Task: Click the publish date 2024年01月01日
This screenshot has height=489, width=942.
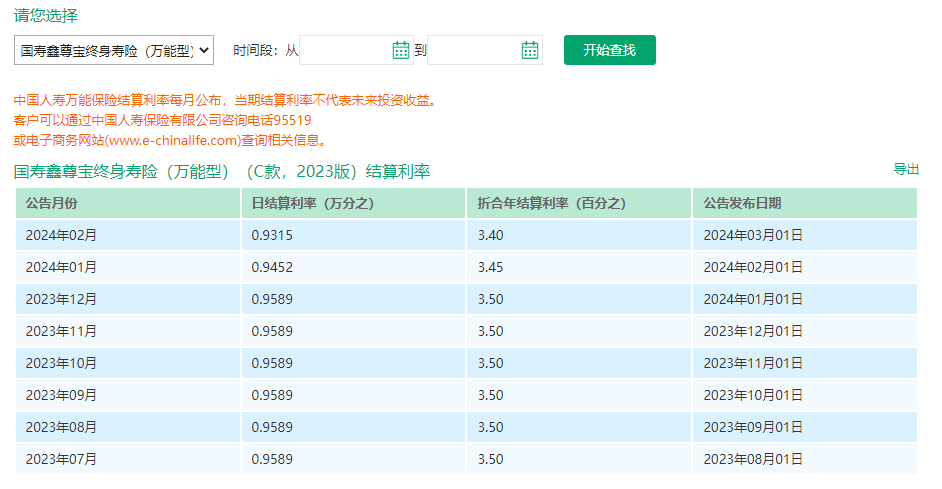Action: 753,299
